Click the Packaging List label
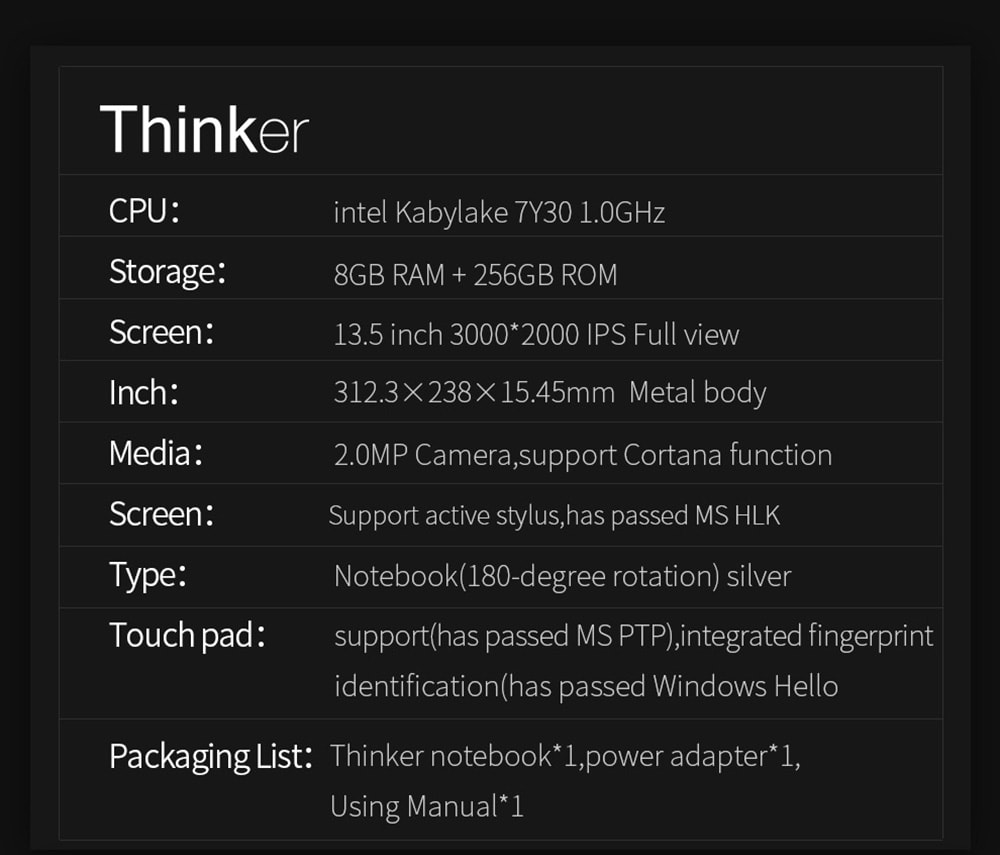 [211, 756]
